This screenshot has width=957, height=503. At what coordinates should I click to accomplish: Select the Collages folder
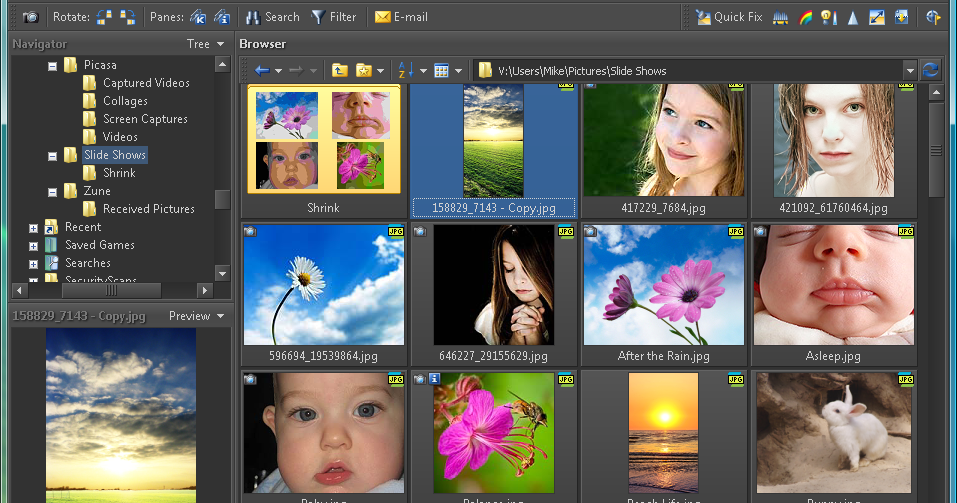tap(125, 101)
